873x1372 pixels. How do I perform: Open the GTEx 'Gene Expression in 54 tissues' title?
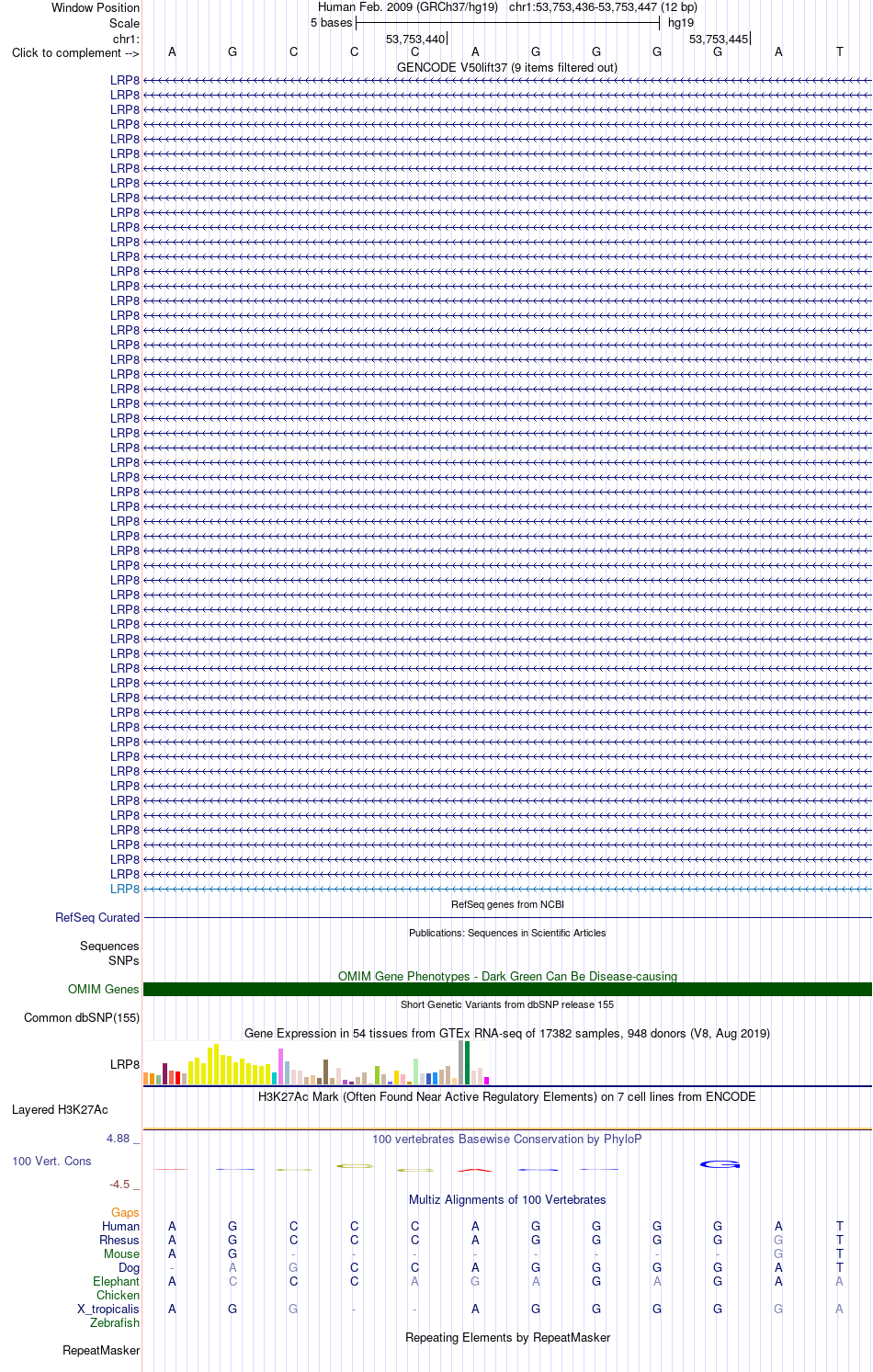pyautogui.click(x=507, y=1033)
